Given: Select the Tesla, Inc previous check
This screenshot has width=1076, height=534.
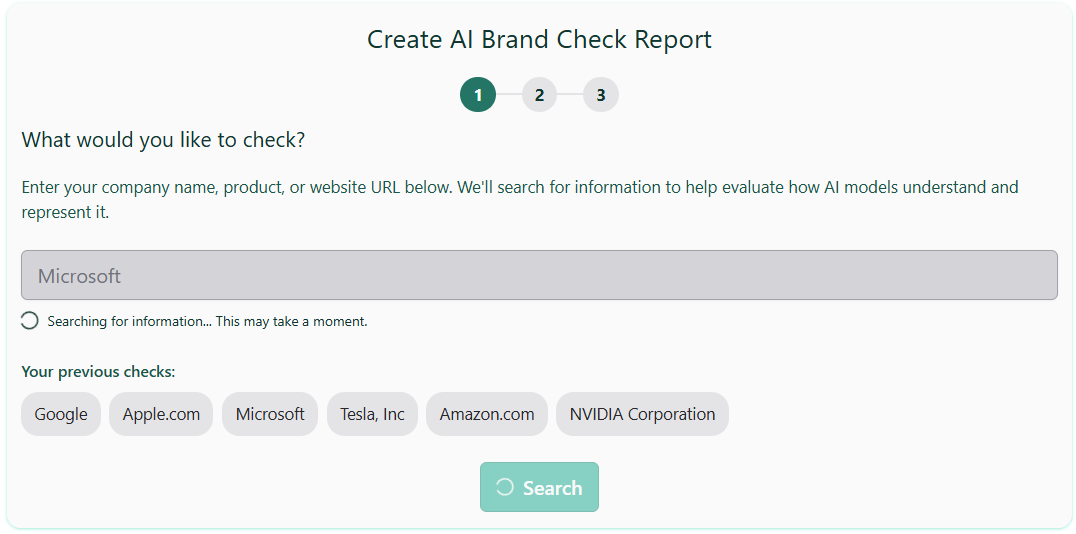Looking at the screenshot, I should tap(372, 414).
